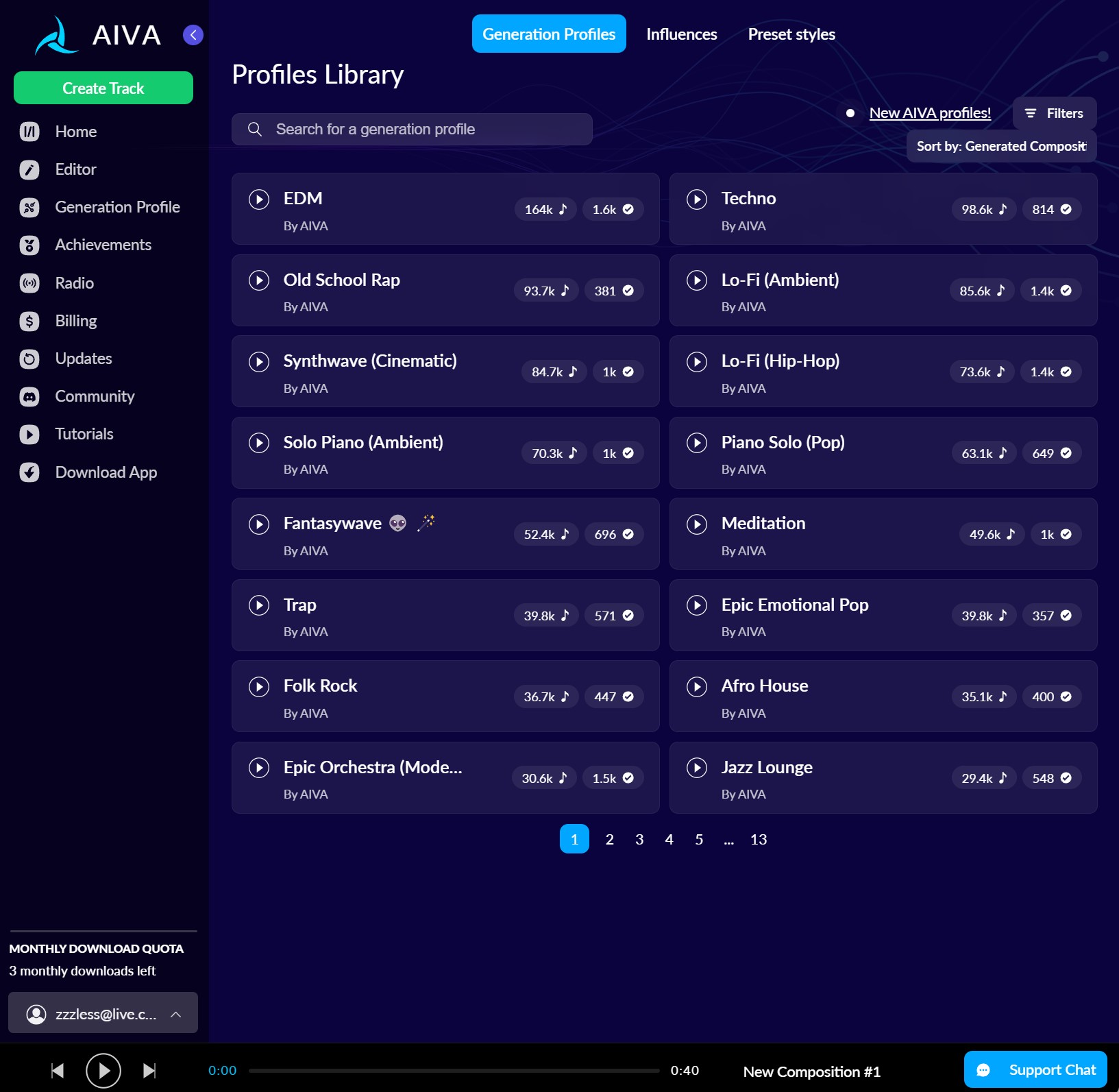Go to page 2 of profiles
This screenshot has width=1119, height=1092.
pyautogui.click(x=609, y=839)
